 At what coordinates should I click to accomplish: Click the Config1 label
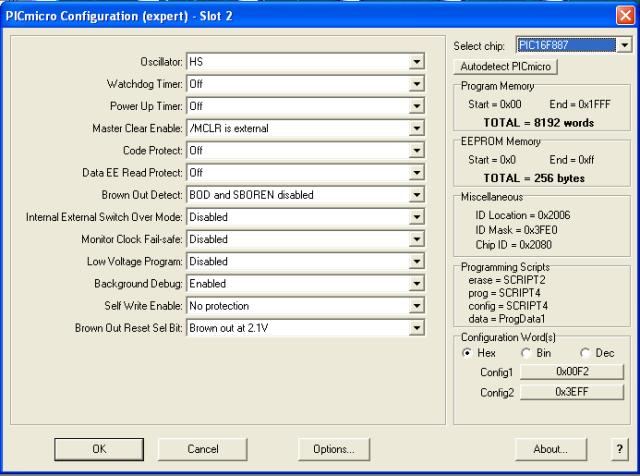tap(497, 372)
